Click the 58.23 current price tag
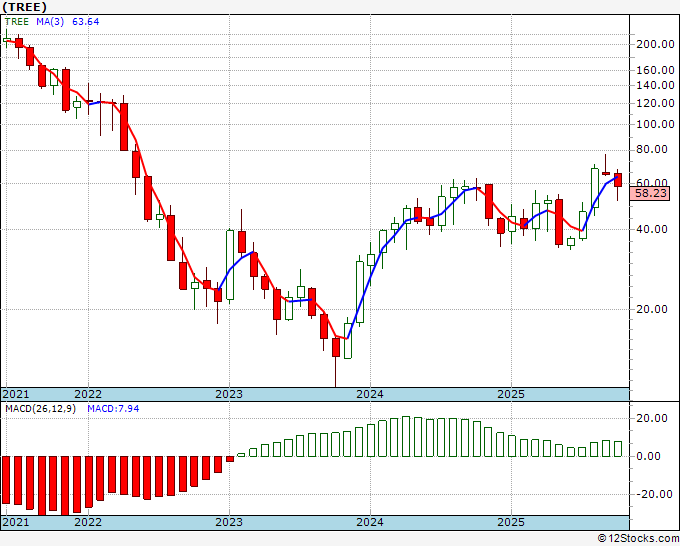 pyautogui.click(x=650, y=193)
